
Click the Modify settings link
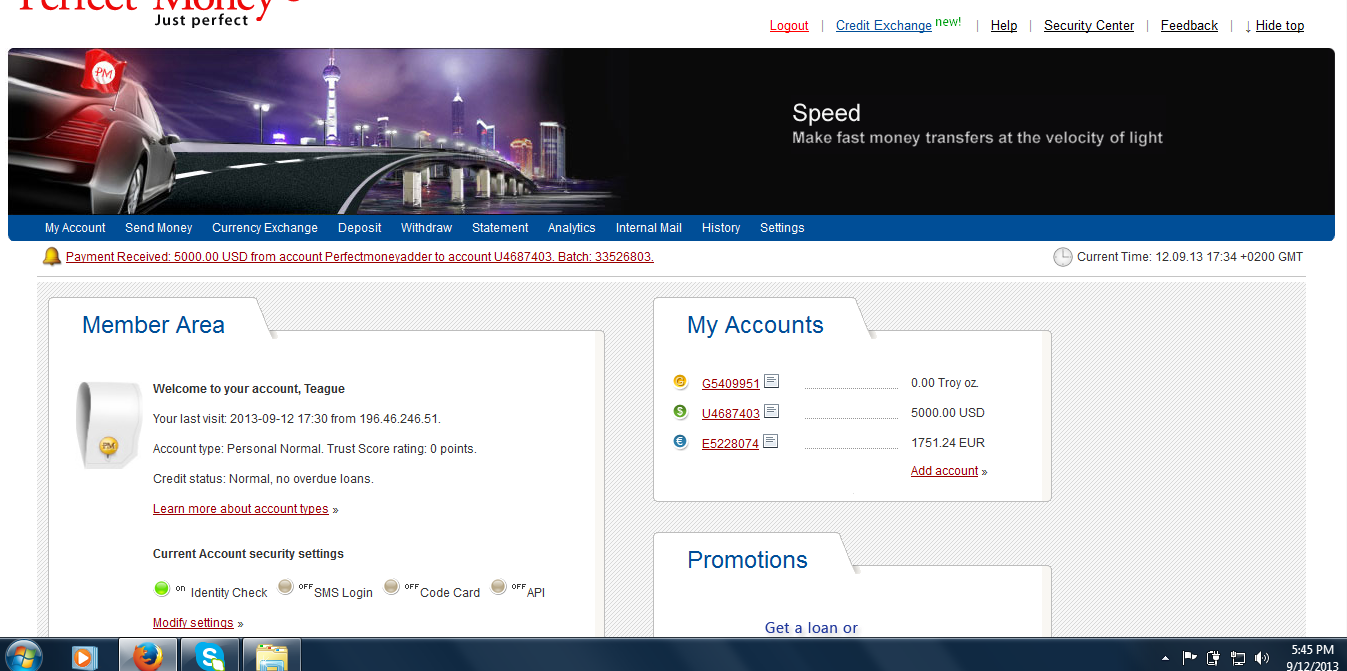tap(193, 623)
